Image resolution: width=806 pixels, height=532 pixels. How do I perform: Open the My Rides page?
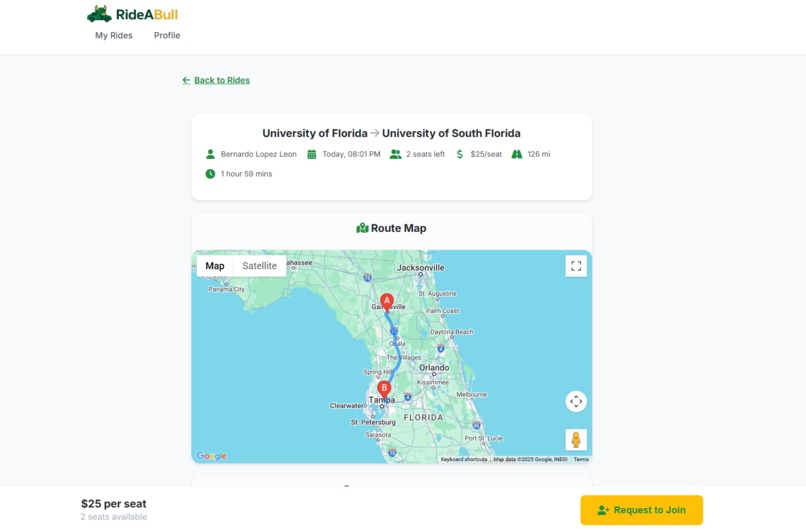coord(114,35)
